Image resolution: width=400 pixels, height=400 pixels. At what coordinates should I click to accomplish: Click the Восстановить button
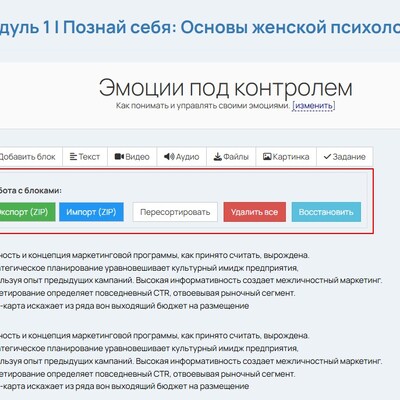pos(326,212)
